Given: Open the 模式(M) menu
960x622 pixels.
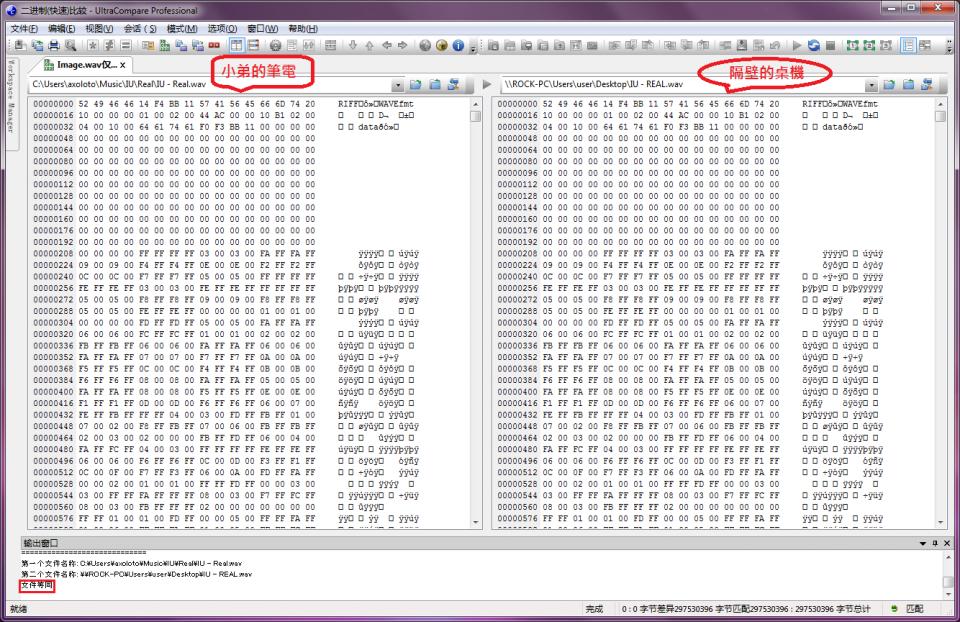Looking at the screenshot, I should 181,29.
